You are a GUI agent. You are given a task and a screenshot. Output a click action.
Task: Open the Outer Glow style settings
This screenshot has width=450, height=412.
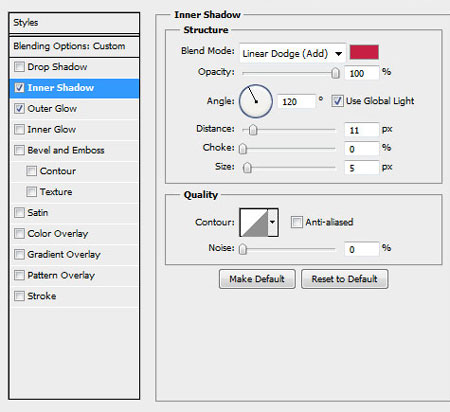coord(74,109)
